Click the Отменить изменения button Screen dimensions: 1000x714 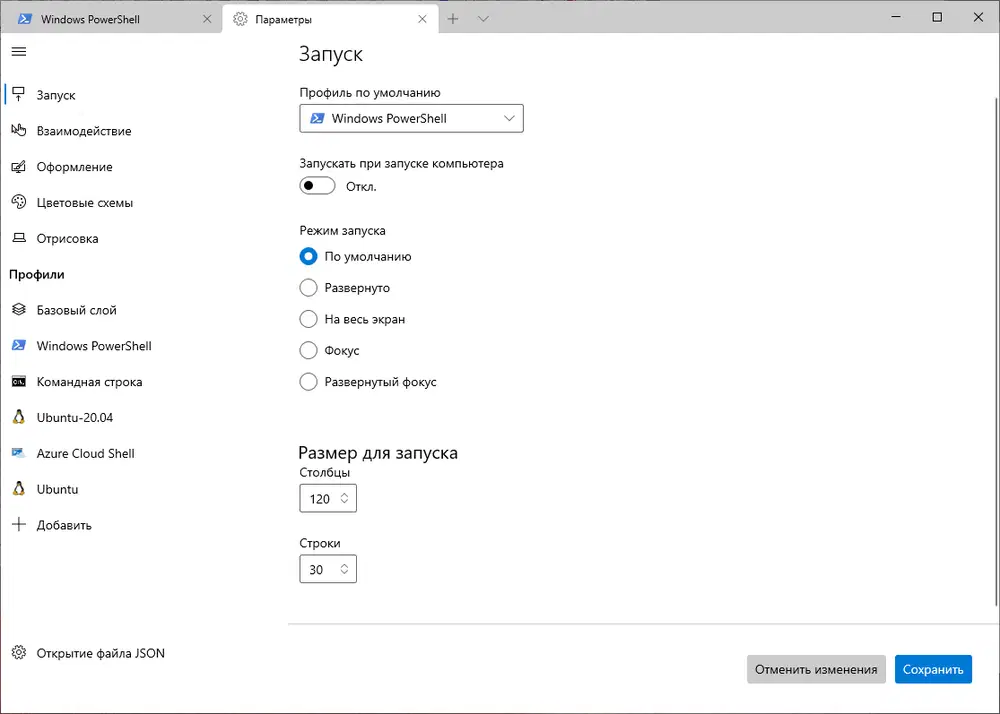tap(816, 670)
